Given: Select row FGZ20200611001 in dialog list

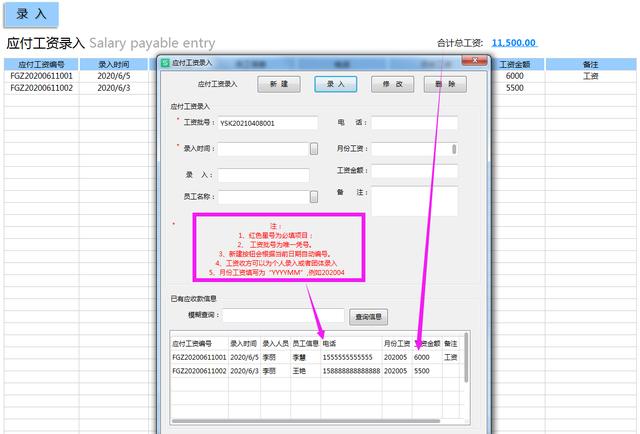Looking at the screenshot, I should [x=317, y=357].
